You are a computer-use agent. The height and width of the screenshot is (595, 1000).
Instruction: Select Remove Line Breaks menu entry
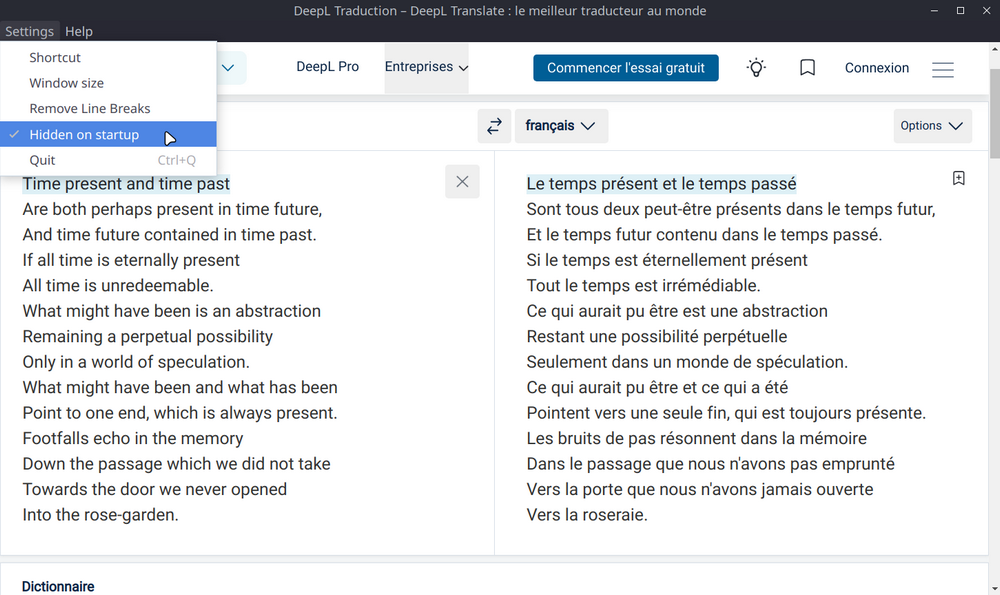90,109
